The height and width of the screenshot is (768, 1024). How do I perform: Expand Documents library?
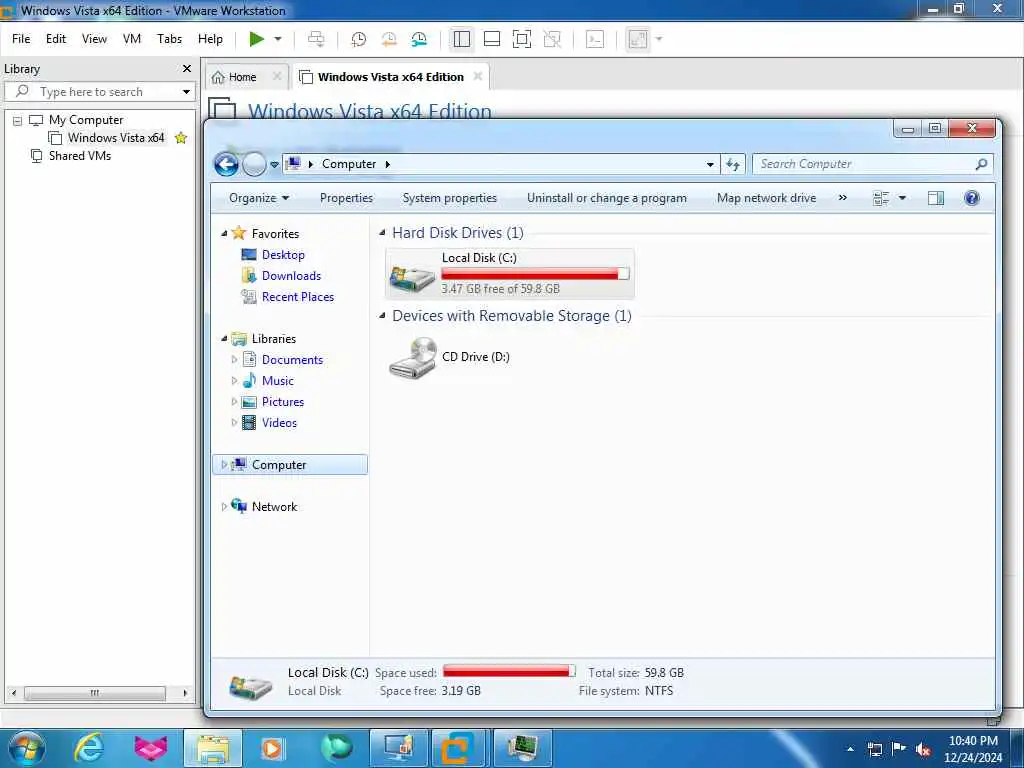234,360
